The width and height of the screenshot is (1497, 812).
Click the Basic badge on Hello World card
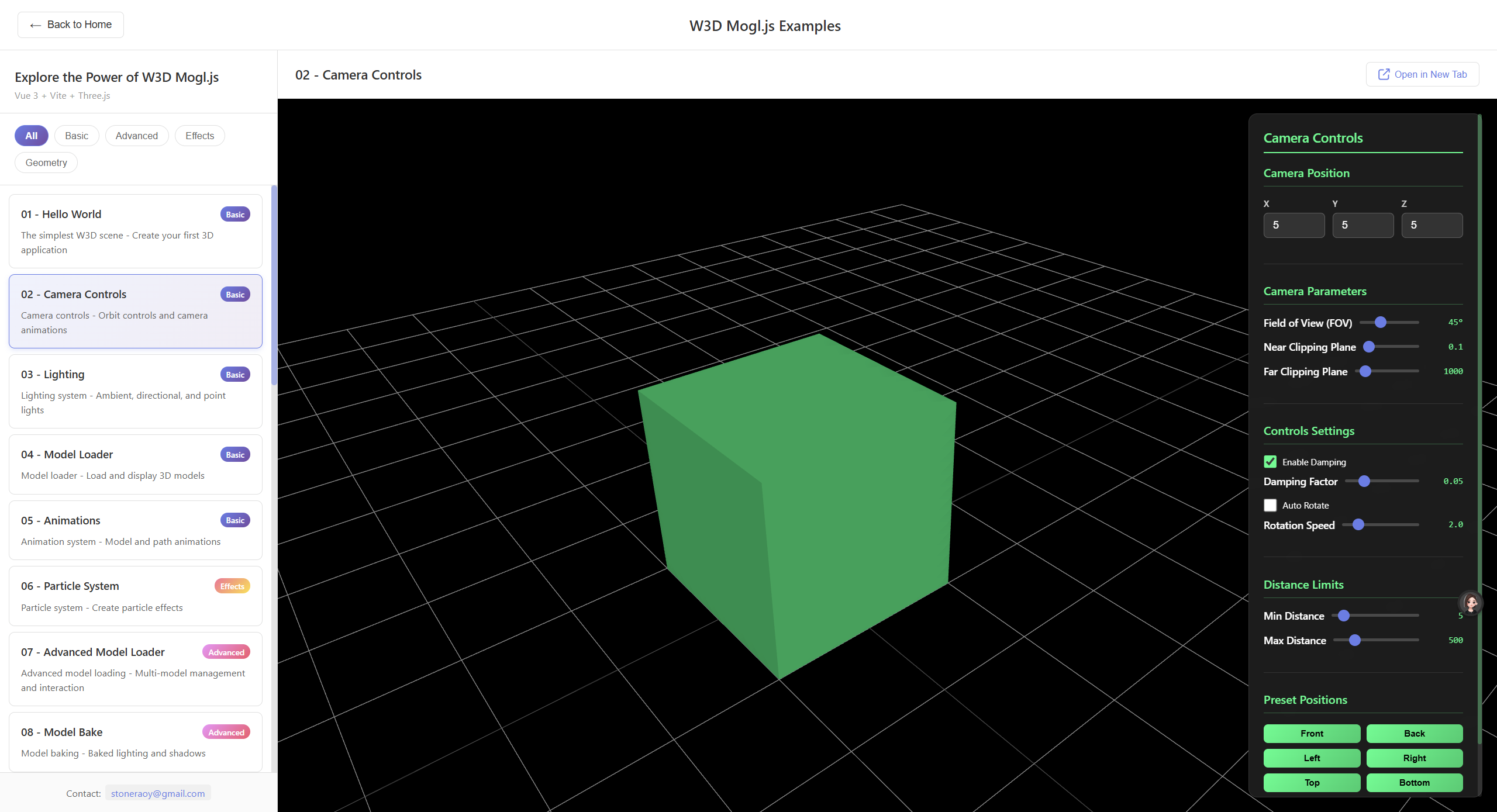pos(235,215)
